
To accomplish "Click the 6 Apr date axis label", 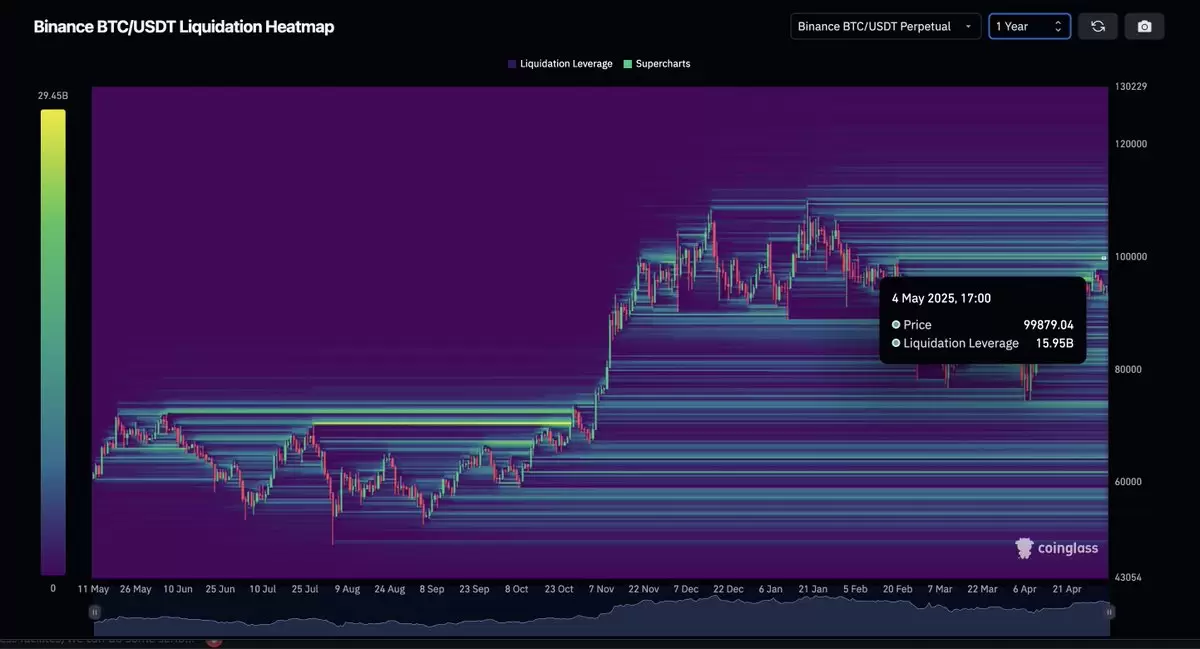I will click(1025, 590).
